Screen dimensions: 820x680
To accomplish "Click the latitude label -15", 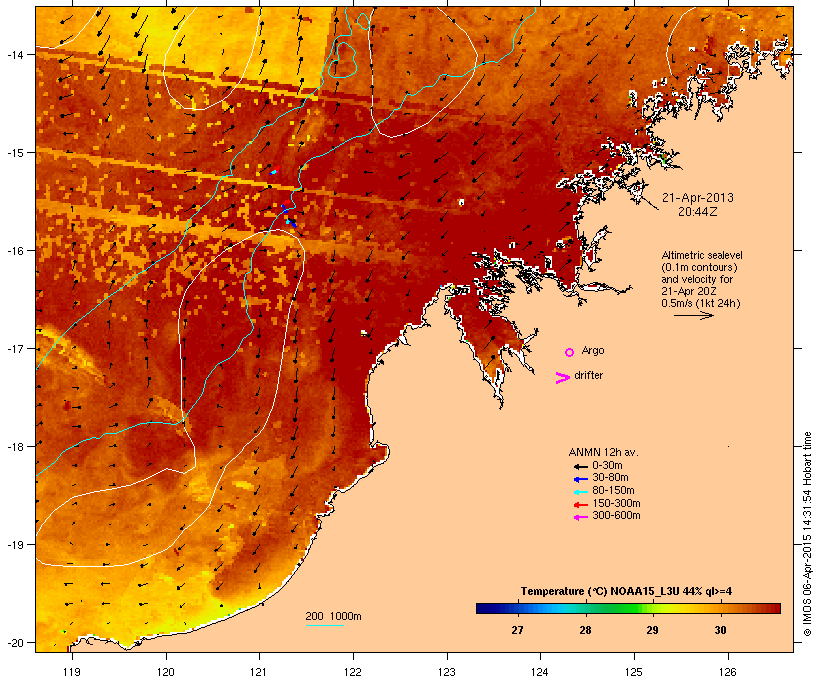I will 14,153.
